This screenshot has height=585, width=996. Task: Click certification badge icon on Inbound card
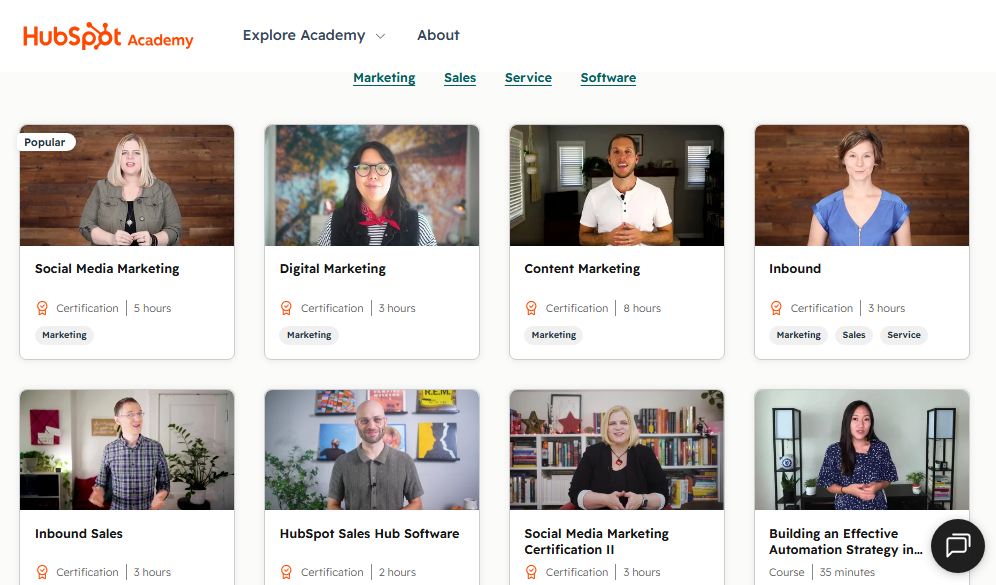click(776, 308)
